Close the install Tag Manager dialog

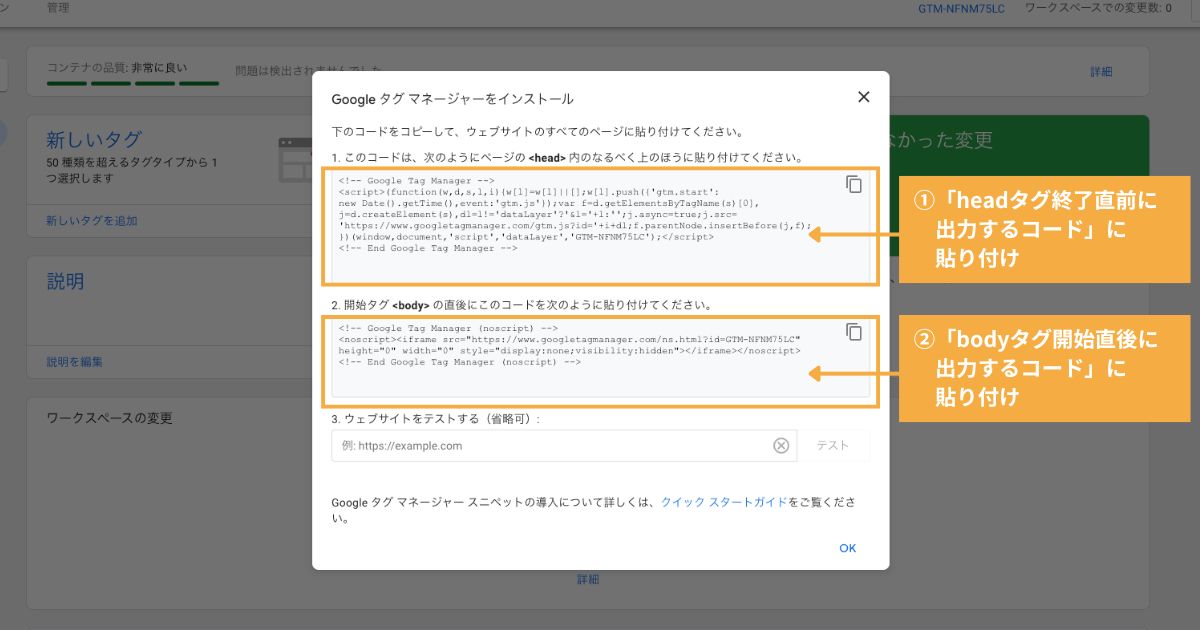[864, 97]
